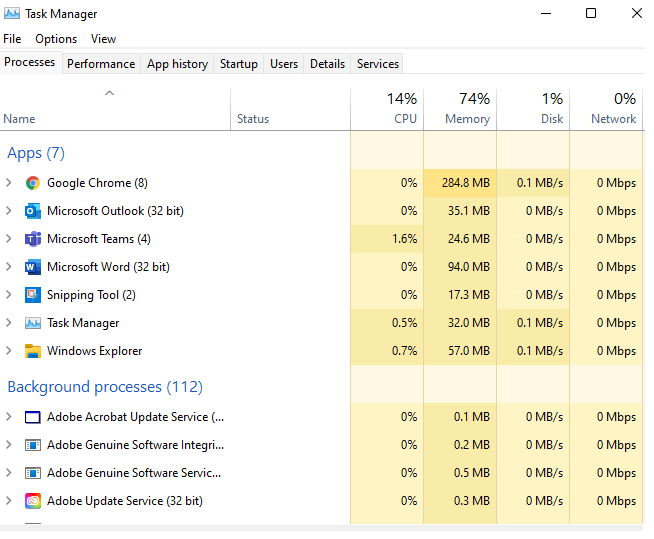Click the Apps (7) group heading
Image resolution: width=654 pixels, height=539 pixels.
coord(36,153)
